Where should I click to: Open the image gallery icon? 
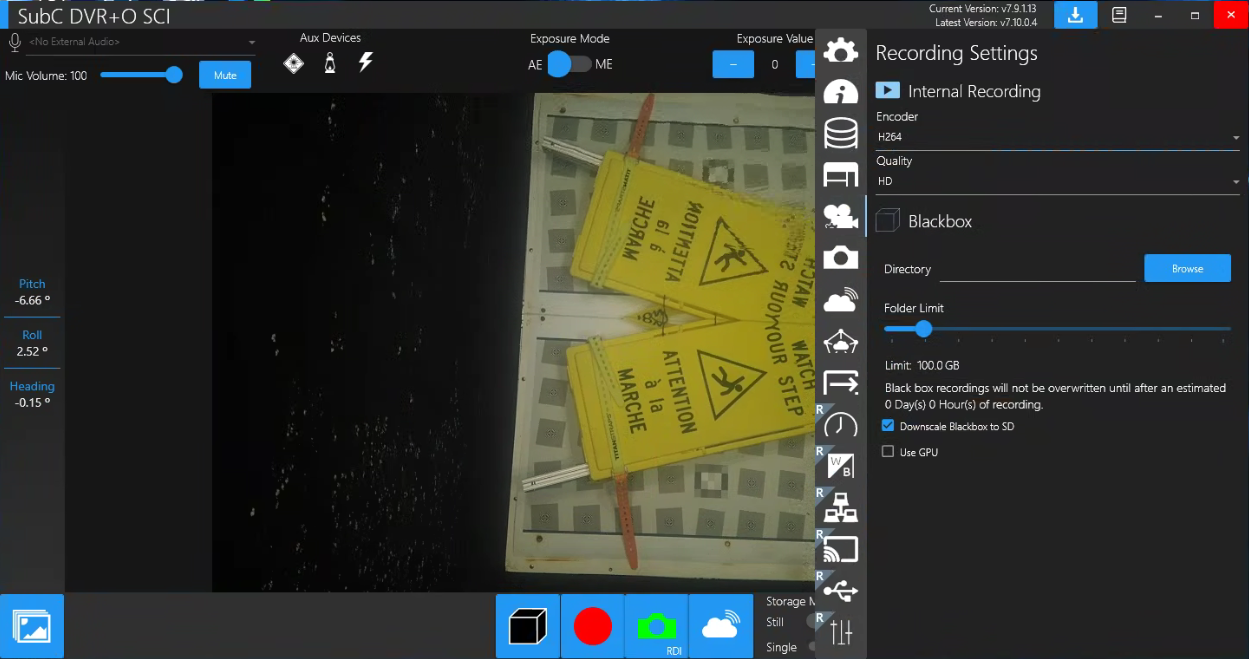point(32,626)
